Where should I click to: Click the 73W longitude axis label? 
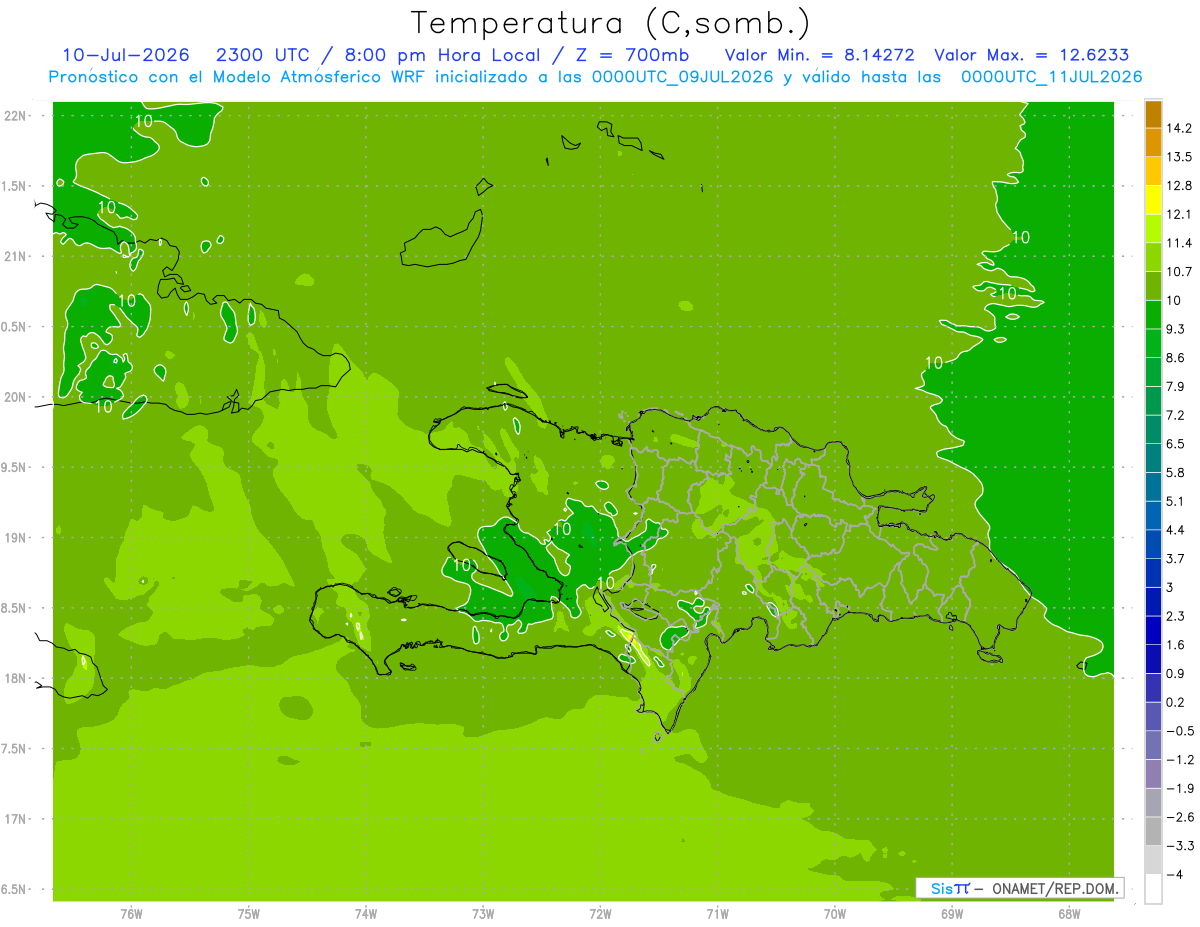click(483, 913)
